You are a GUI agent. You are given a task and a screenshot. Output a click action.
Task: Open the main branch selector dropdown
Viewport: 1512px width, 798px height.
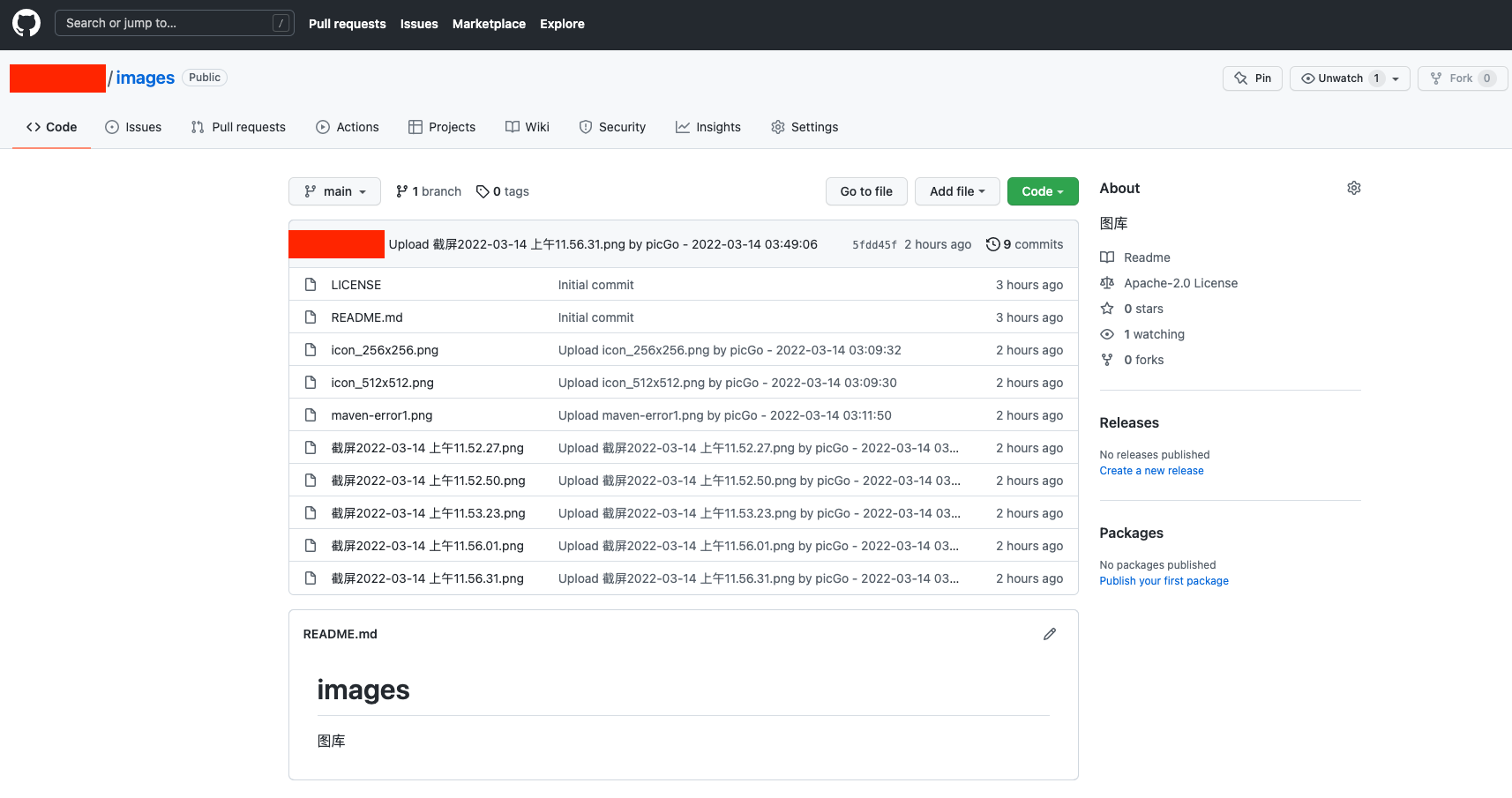coord(334,191)
